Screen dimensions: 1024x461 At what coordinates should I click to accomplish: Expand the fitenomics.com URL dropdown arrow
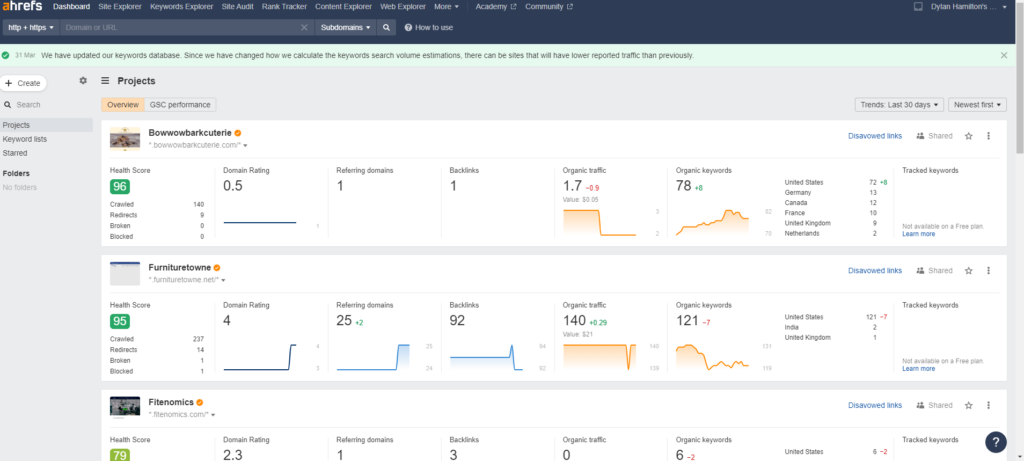214,415
